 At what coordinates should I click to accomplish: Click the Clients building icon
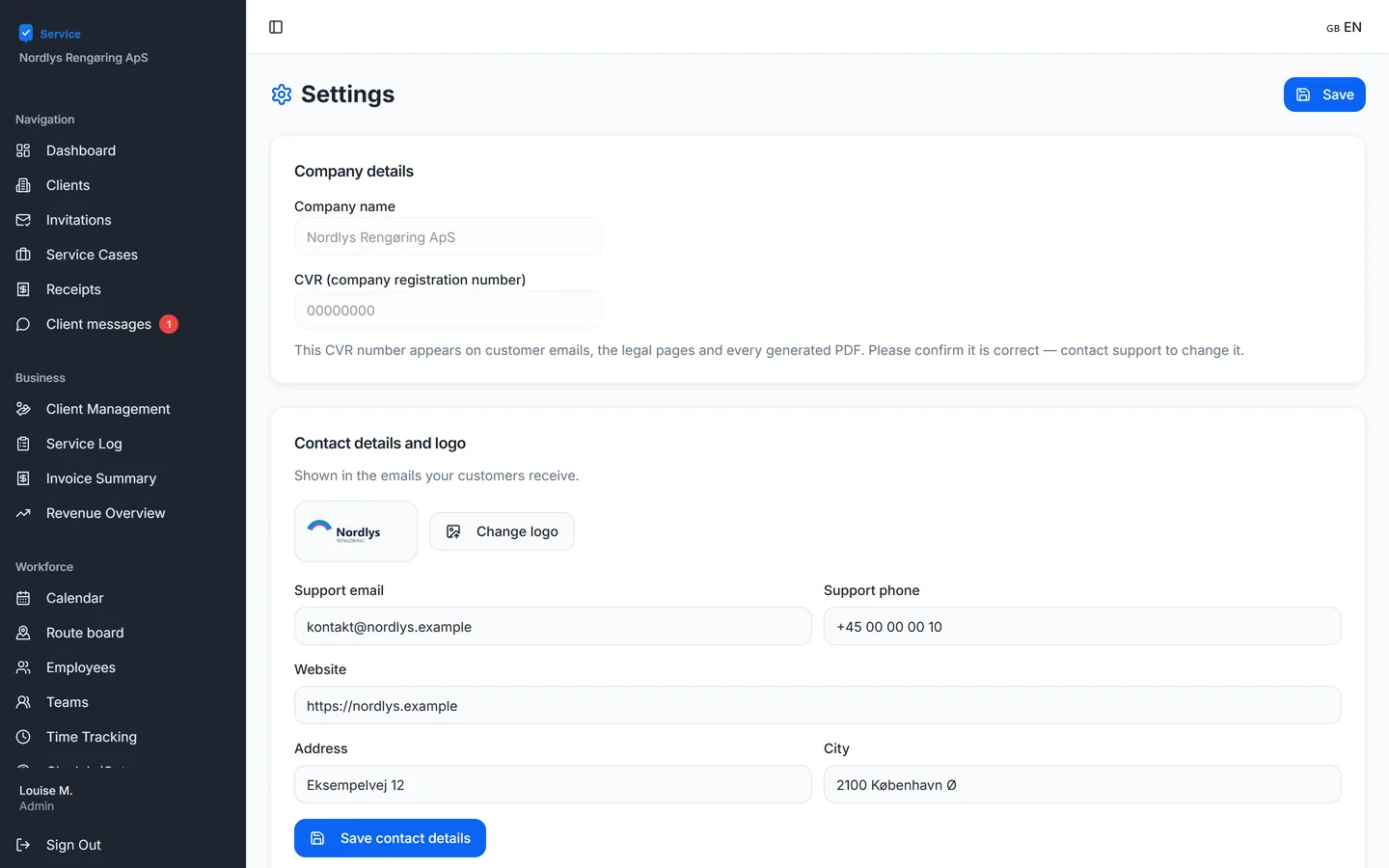[23, 185]
